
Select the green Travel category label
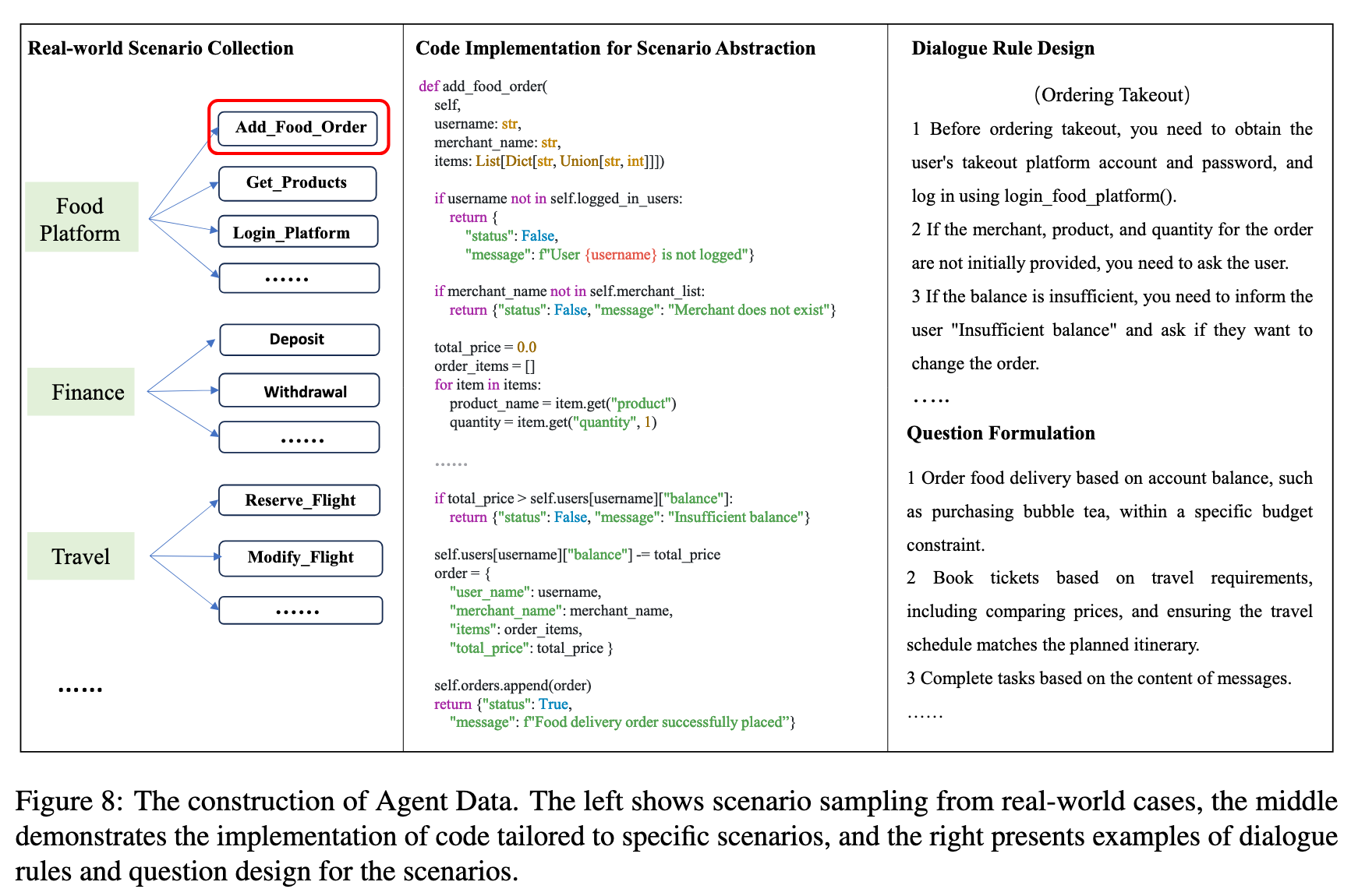pos(81,556)
